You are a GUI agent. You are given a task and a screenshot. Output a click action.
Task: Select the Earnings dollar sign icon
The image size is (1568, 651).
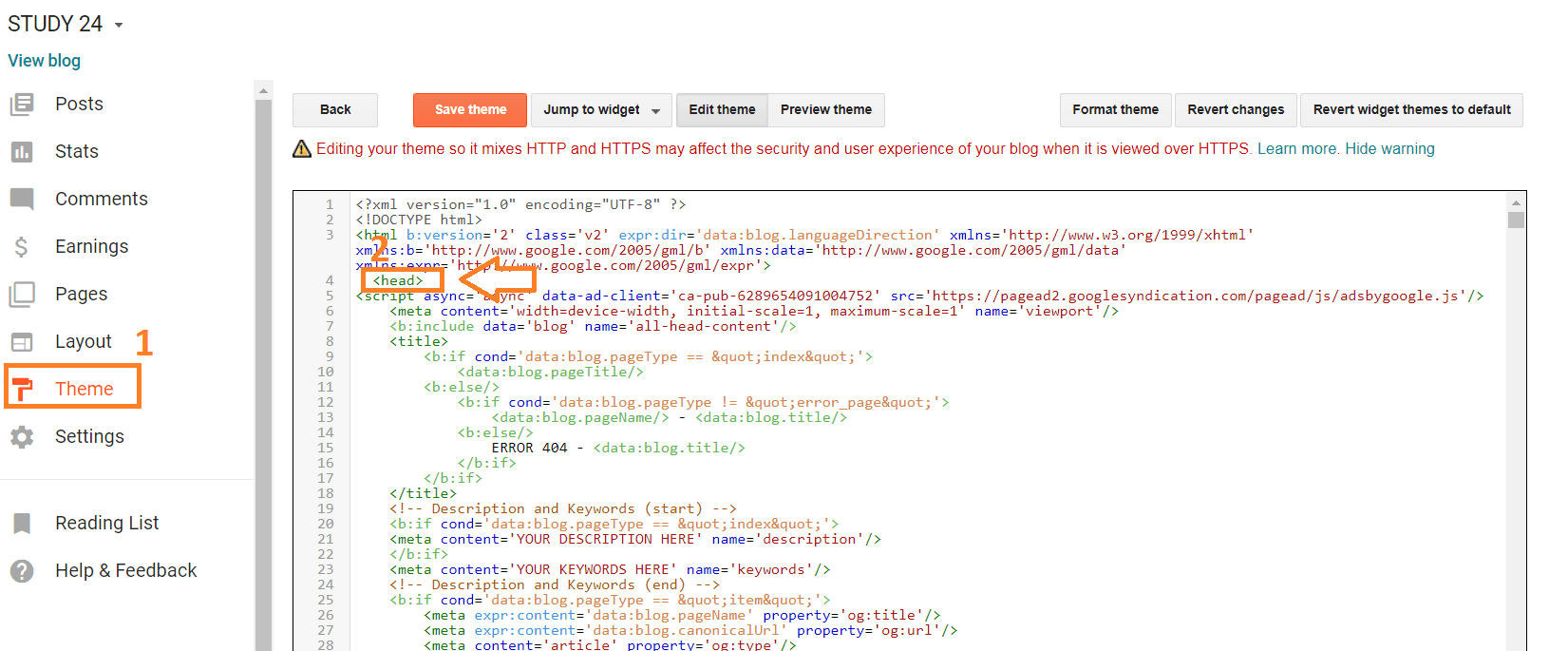[22, 247]
